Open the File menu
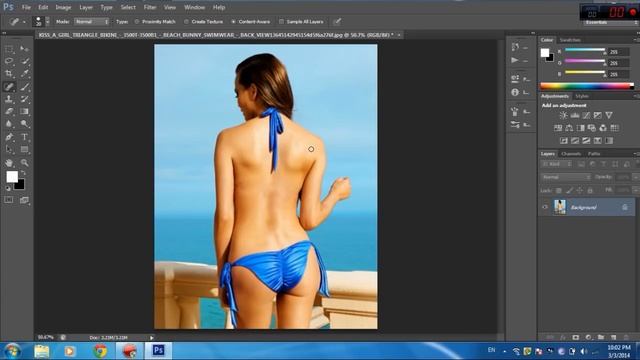The width and height of the screenshot is (640, 360). click(x=26, y=7)
